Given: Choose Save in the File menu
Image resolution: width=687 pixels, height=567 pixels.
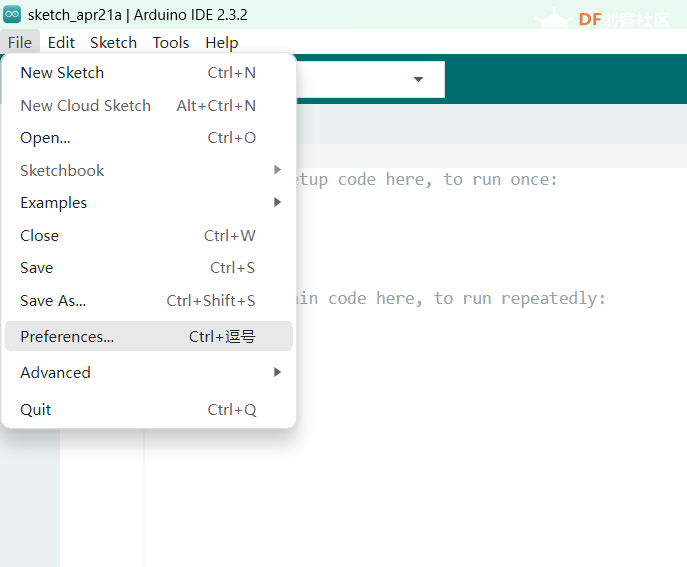Looking at the screenshot, I should click(149, 268).
